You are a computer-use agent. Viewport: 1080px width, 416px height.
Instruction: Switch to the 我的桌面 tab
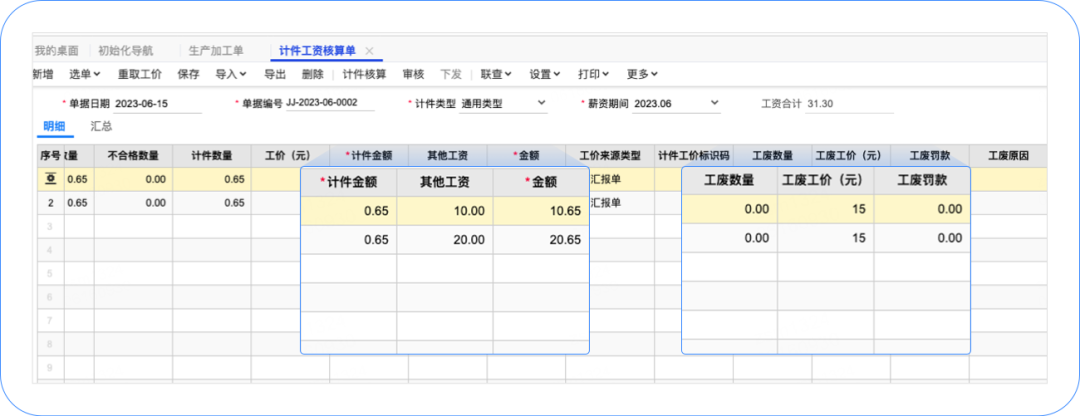pos(56,51)
